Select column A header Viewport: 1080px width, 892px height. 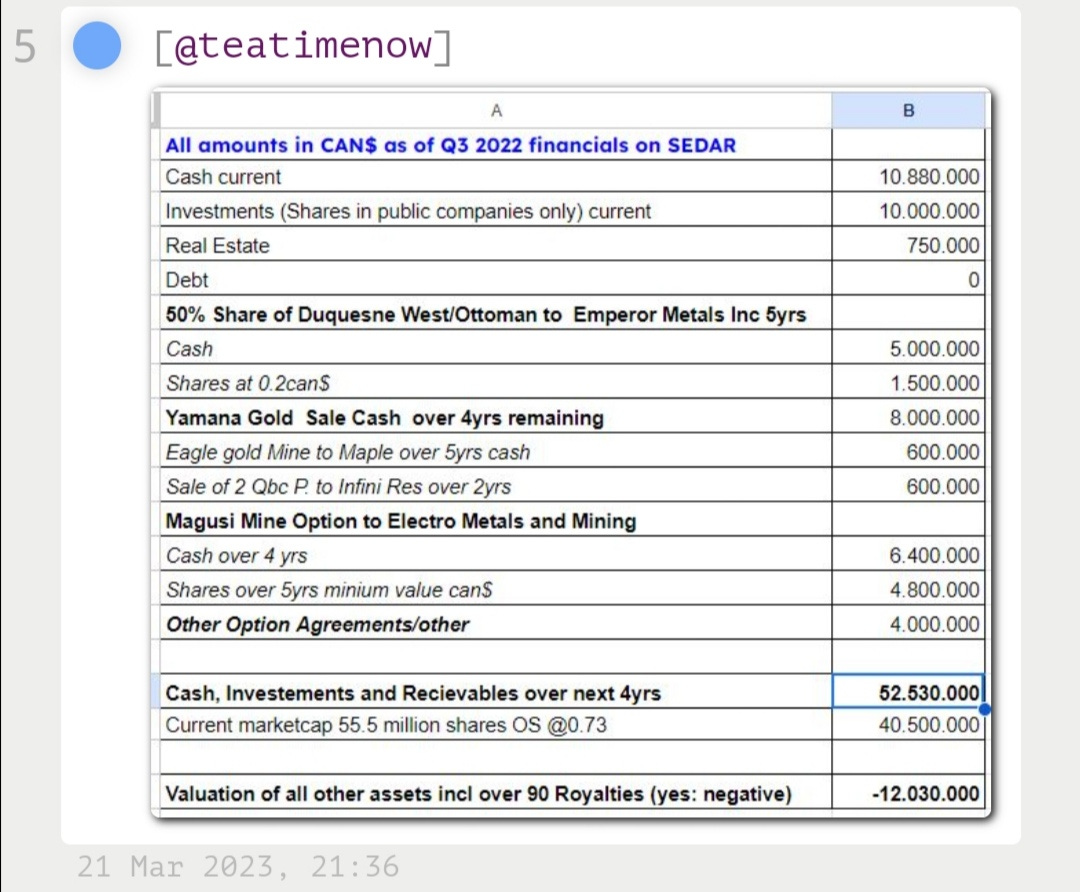496,110
